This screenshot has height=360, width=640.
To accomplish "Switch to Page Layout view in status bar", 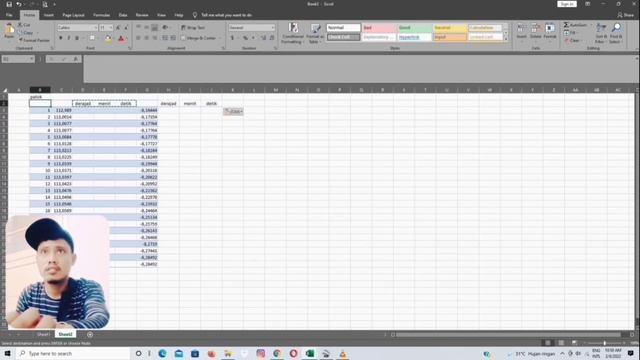I will [561, 343].
